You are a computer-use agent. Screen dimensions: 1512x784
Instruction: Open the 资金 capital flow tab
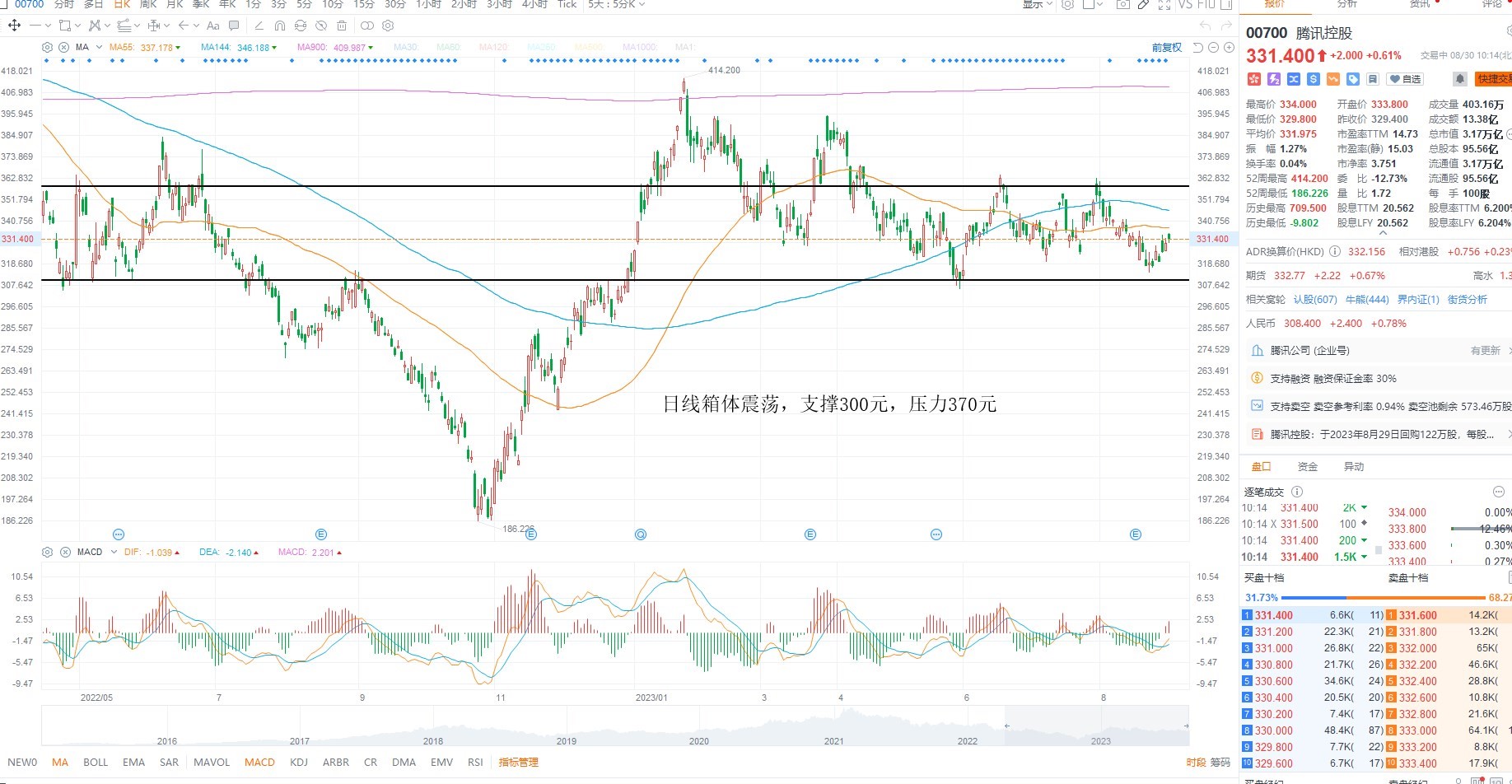[1308, 467]
